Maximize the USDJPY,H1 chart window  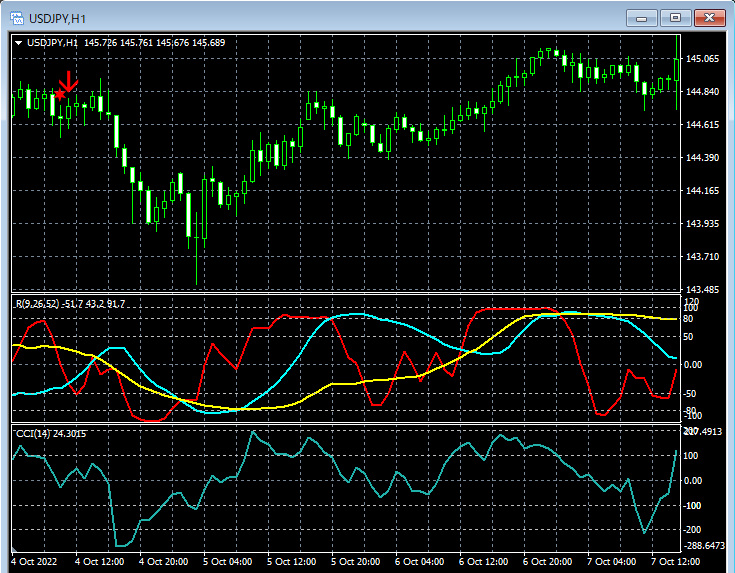(675, 18)
